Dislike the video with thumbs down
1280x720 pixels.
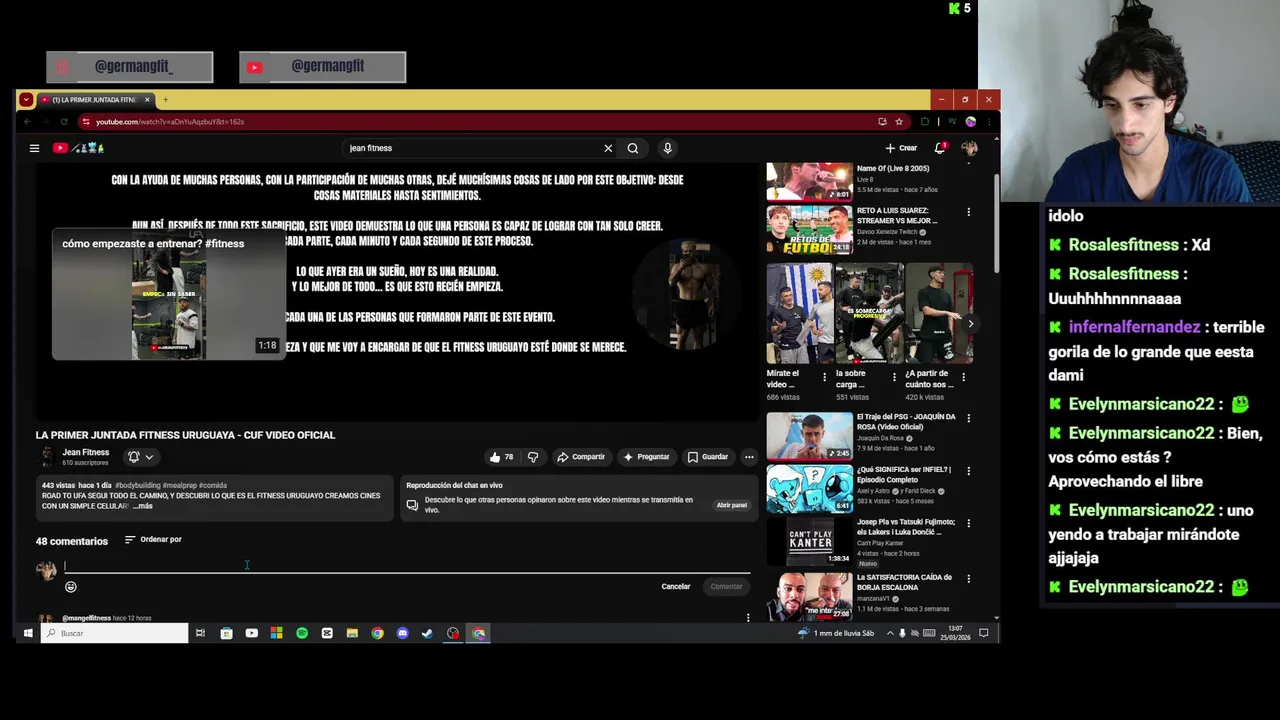[533, 457]
